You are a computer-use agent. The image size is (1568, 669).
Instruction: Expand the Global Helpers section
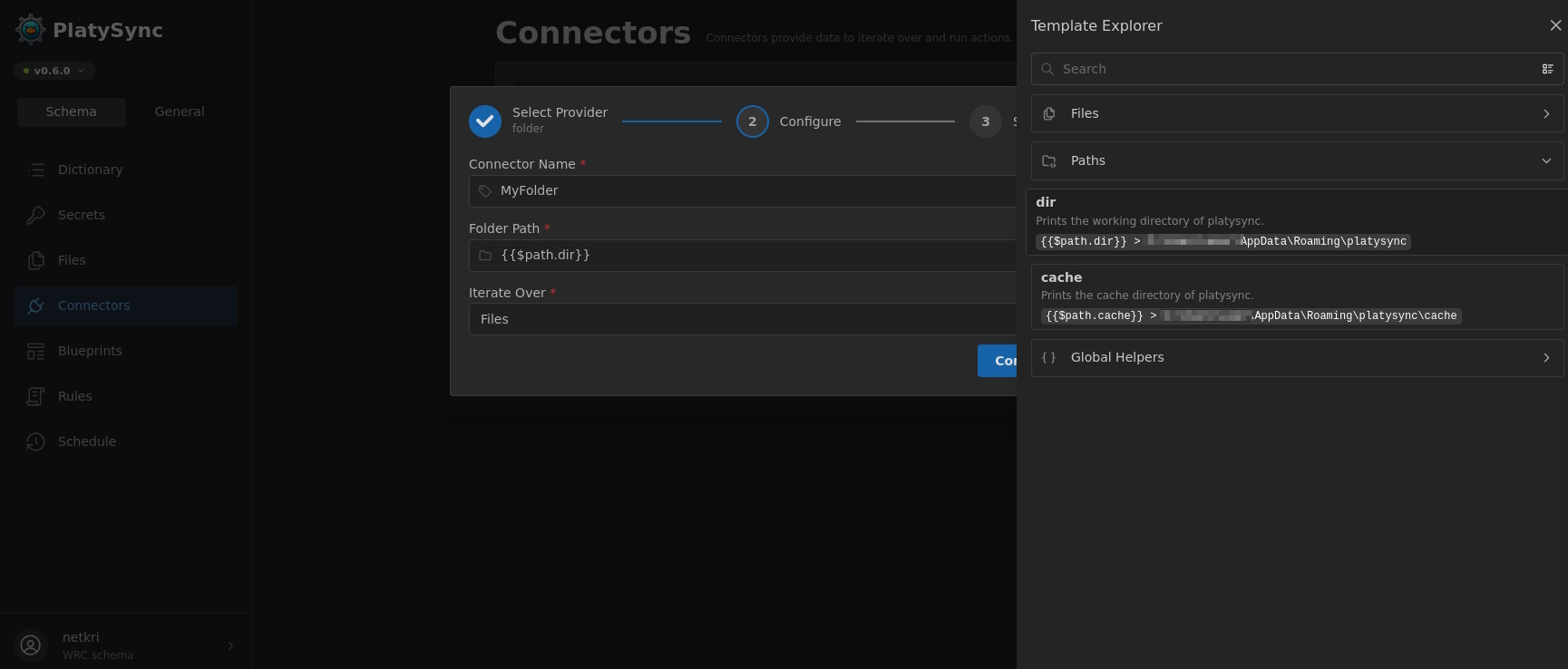pos(1297,357)
